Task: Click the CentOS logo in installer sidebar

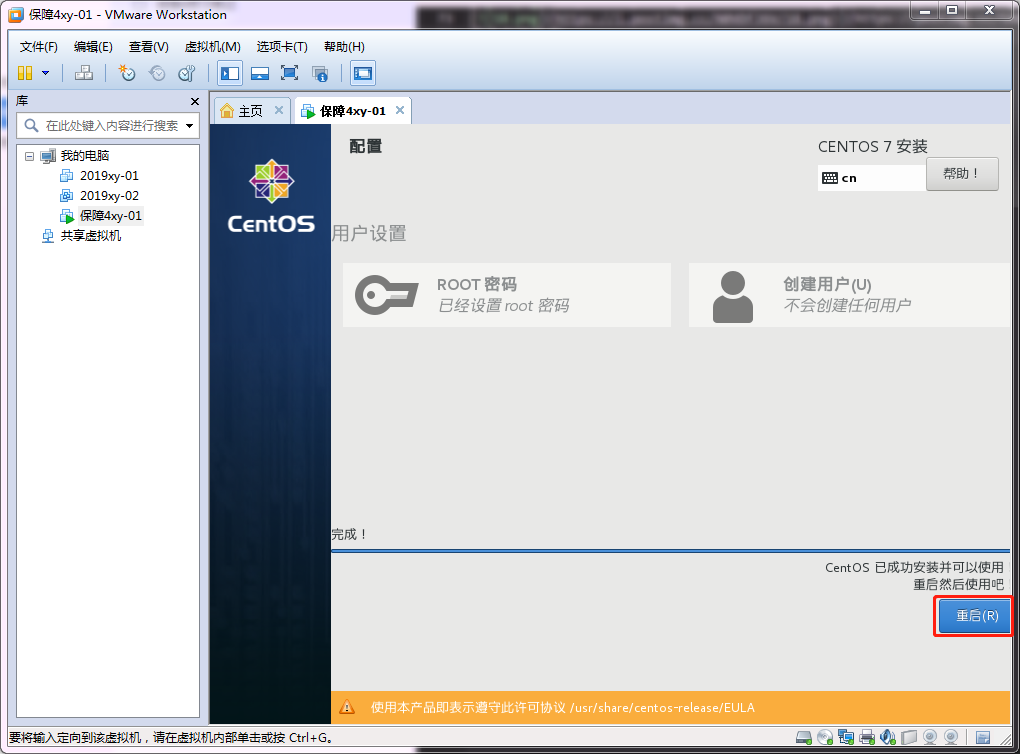Action: pos(271,196)
